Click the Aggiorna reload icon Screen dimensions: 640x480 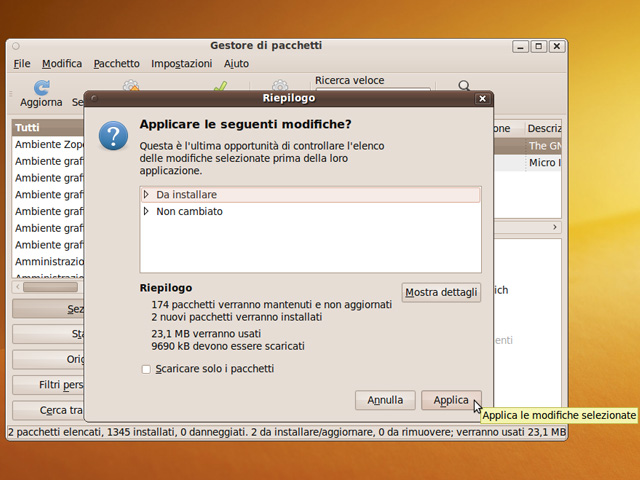tap(41, 88)
